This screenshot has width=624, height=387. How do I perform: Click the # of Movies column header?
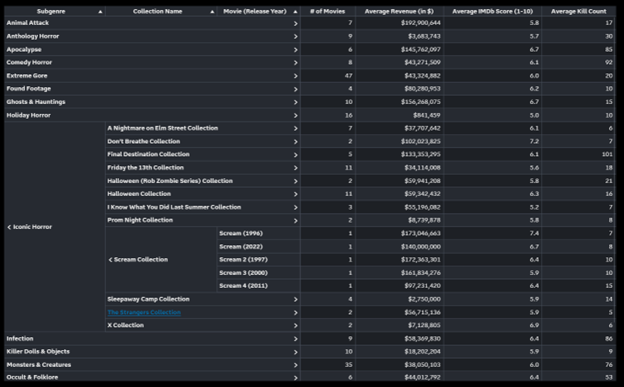(328, 11)
